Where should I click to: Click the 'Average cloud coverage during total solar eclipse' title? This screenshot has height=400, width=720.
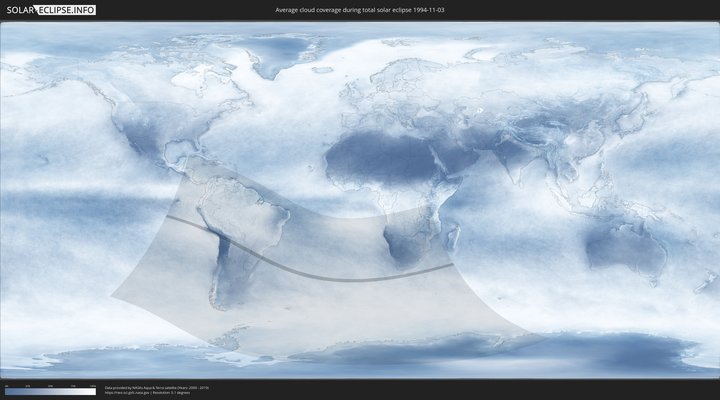pyautogui.click(x=360, y=10)
